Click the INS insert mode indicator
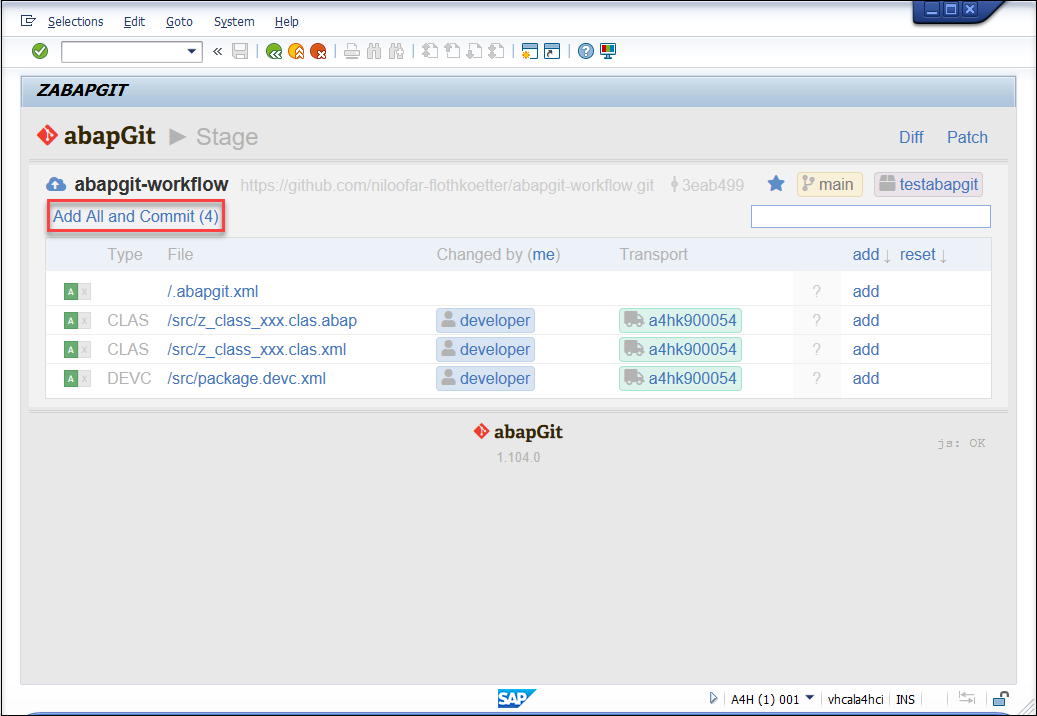This screenshot has height=716, width=1037. pyautogui.click(x=905, y=699)
